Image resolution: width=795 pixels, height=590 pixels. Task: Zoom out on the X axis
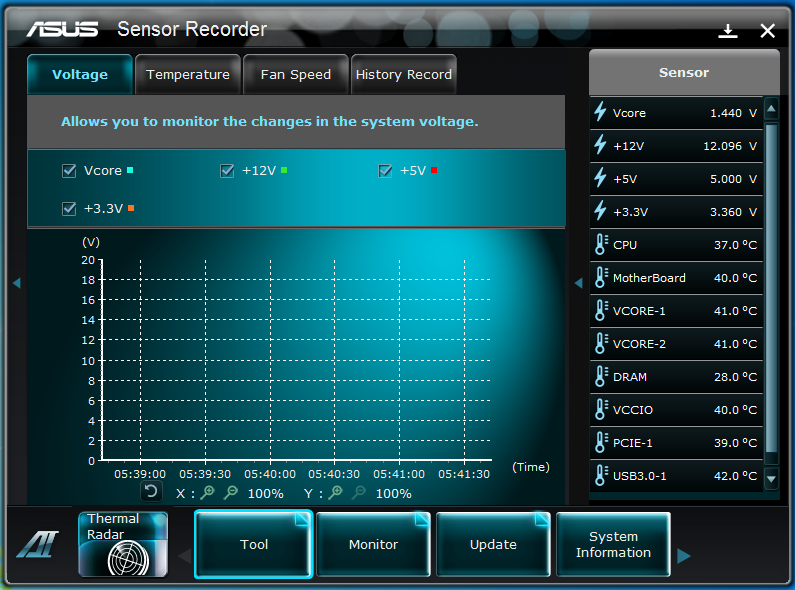[x=231, y=492]
